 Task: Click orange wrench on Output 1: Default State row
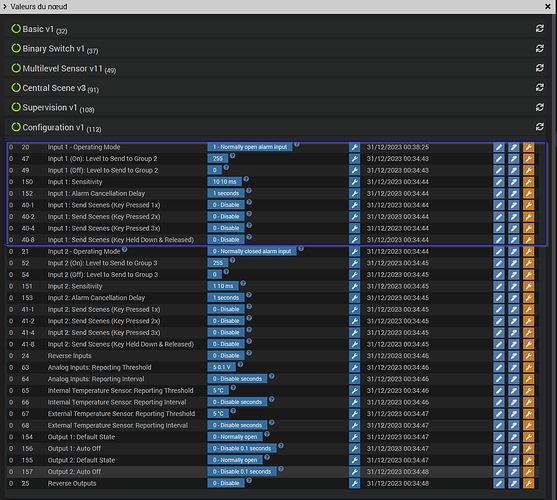(x=528, y=437)
